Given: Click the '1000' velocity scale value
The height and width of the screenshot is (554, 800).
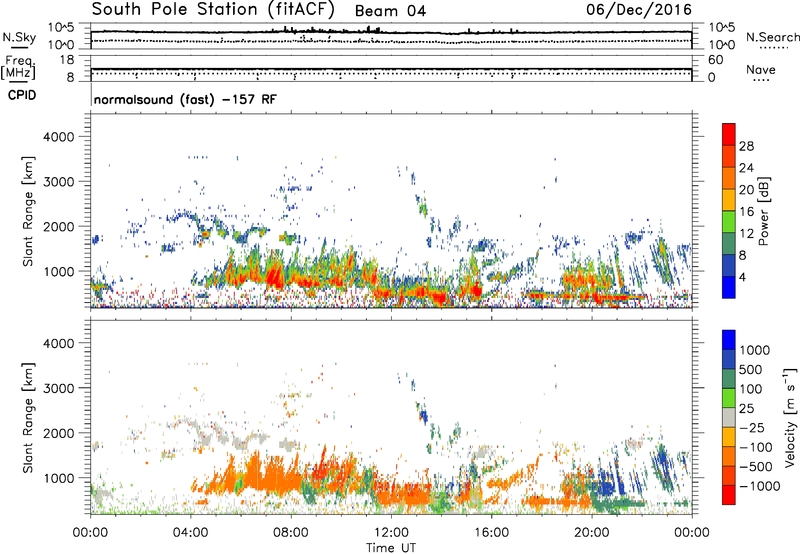Looking at the screenshot, I should 755,350.
